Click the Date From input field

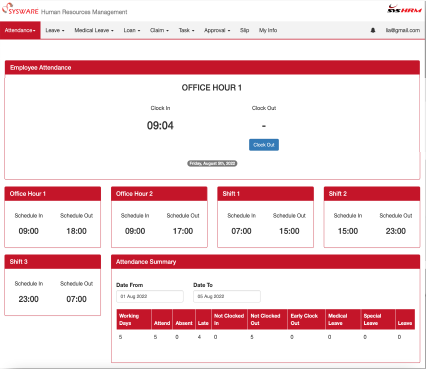150,296
